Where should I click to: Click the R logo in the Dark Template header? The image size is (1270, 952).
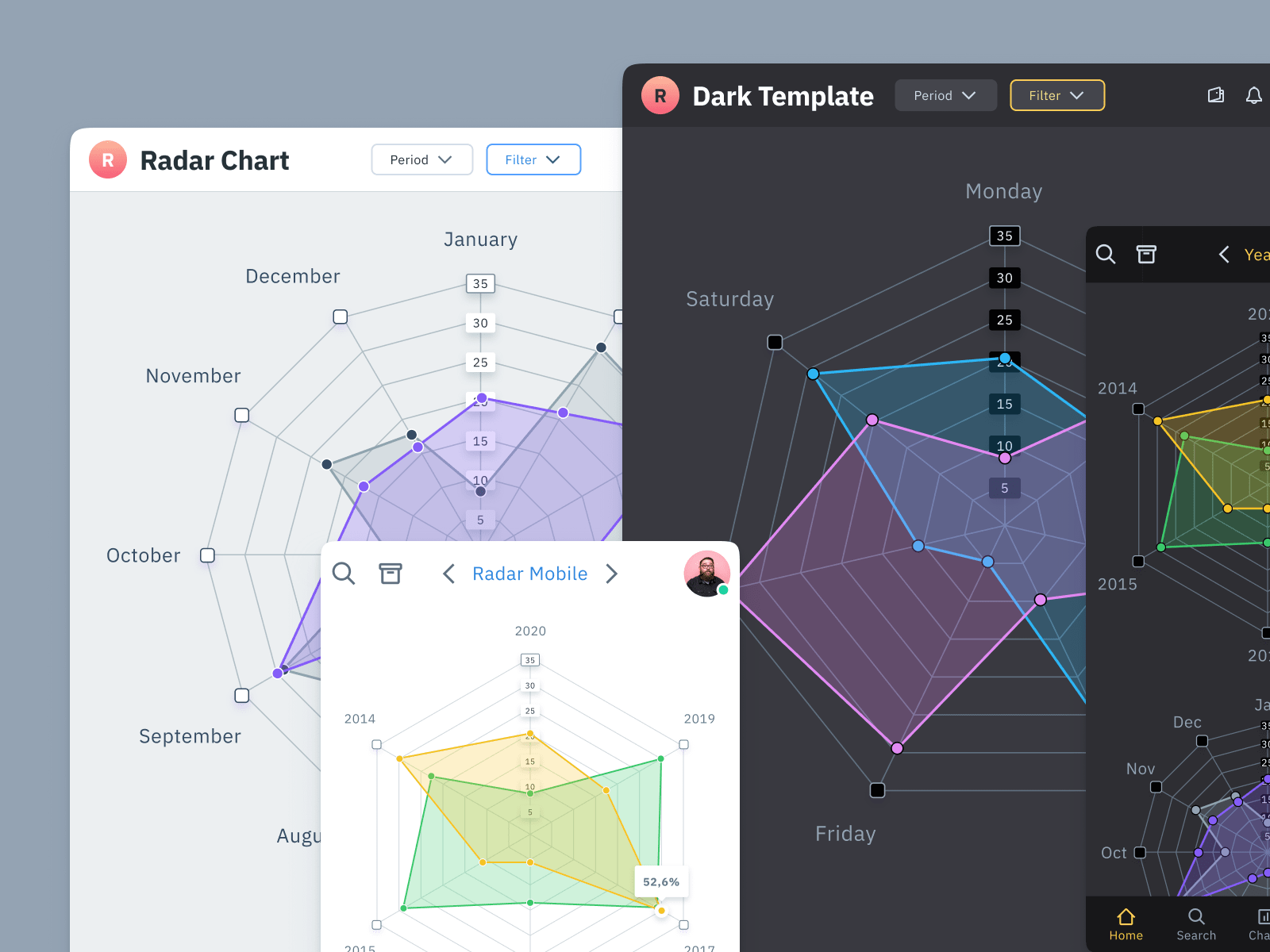click(x=660, y=95)
